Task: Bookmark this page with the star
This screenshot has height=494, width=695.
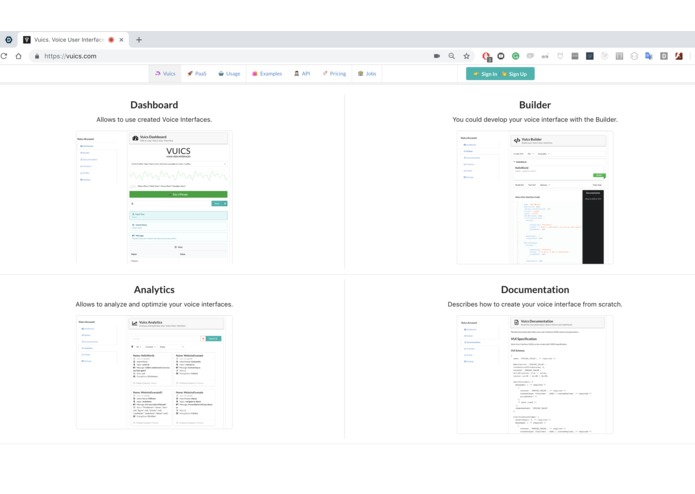Action: point(466,56)
